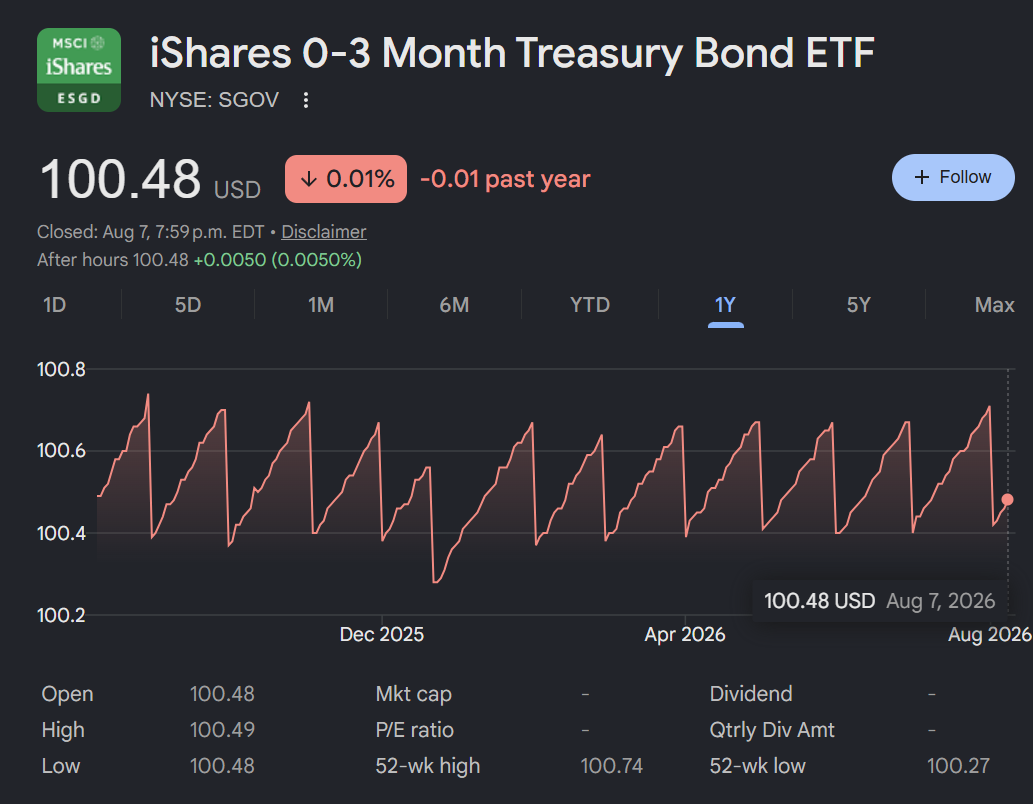
Task: Click the 100.48 USD Aug 7 tooltip
Action: 879,601
